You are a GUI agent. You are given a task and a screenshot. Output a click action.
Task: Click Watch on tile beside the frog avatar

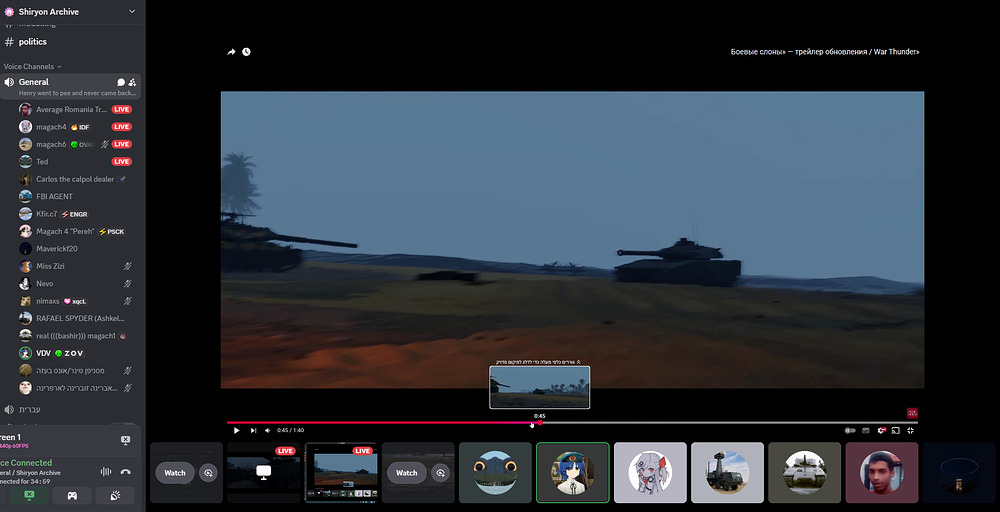point(406,472)
